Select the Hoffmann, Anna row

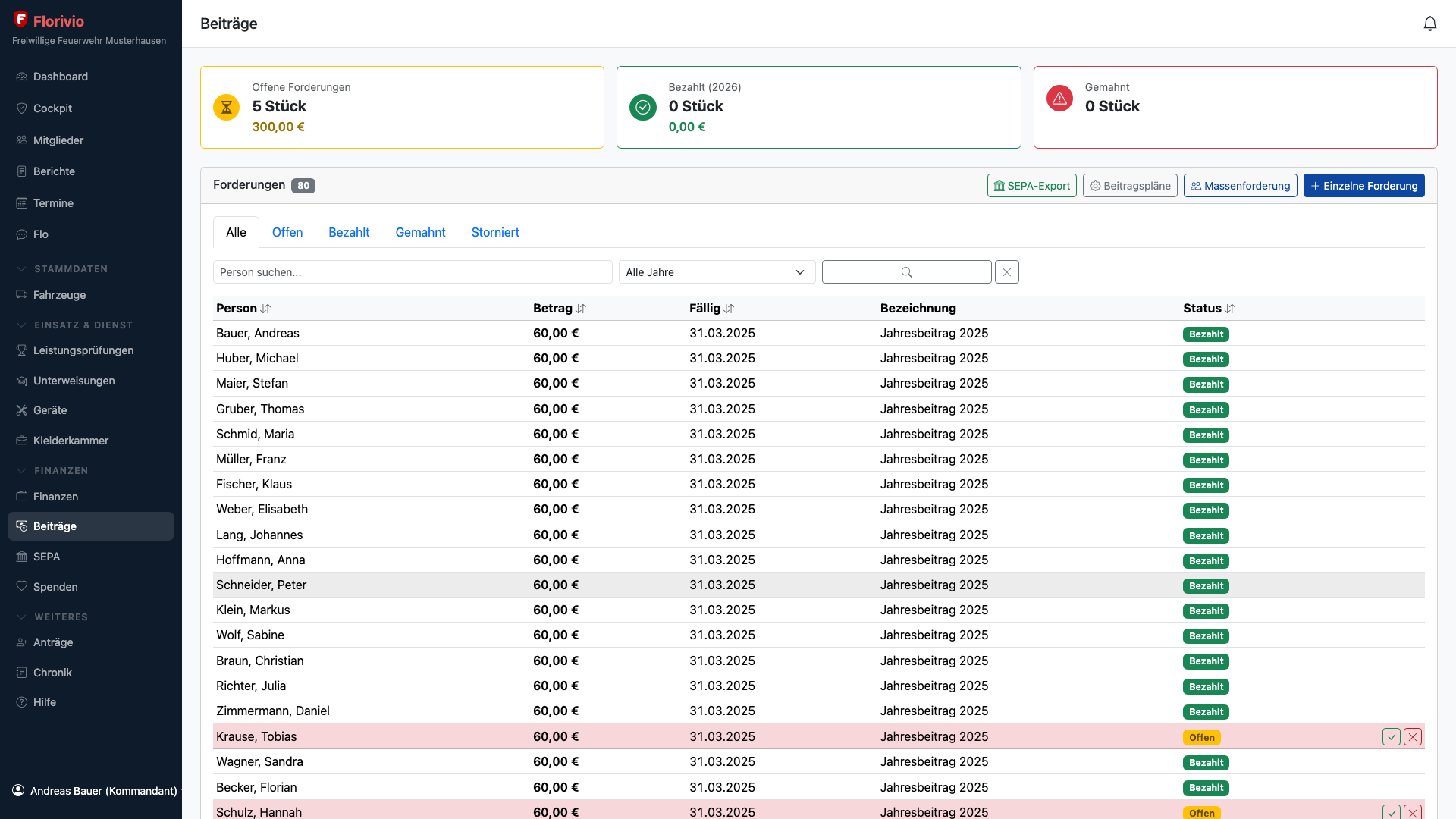(x=819, y=560)
